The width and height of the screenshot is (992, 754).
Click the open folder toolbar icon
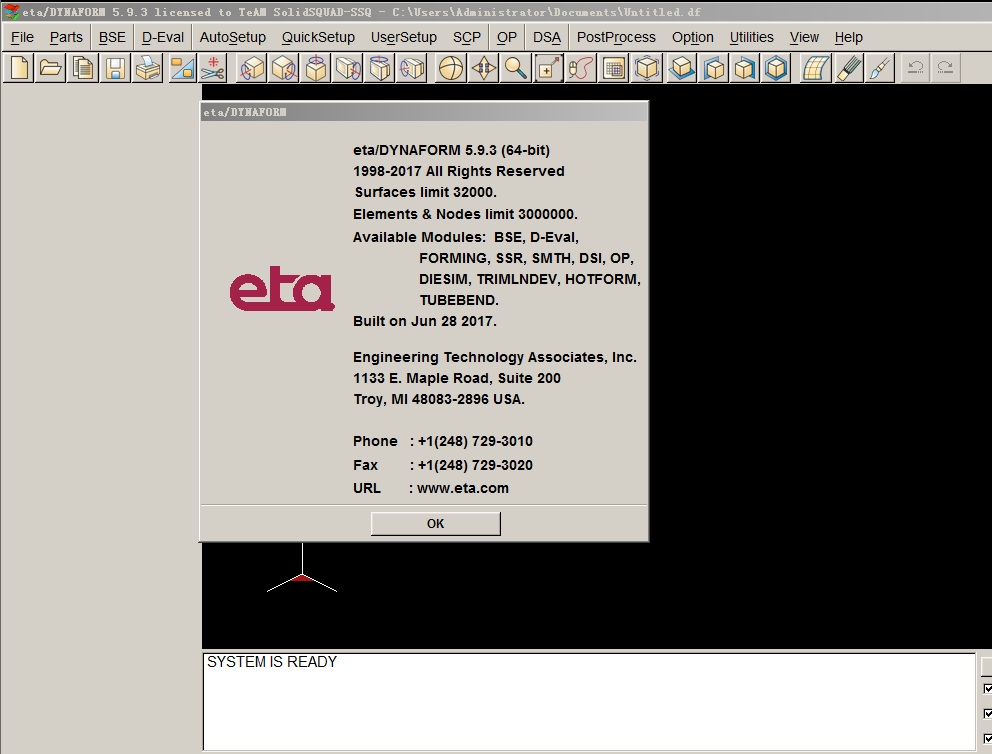click(51, 68)
